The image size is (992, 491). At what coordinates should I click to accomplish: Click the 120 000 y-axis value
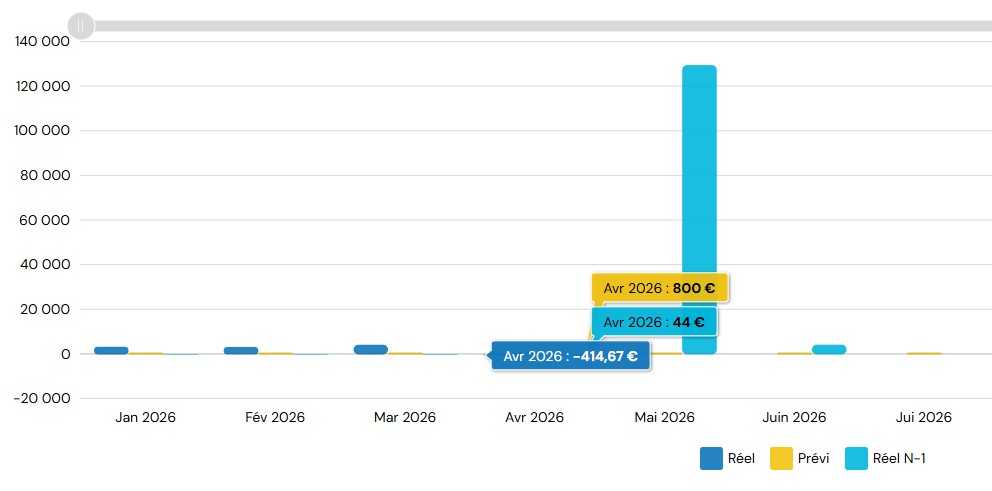click(x=42, y=86)
